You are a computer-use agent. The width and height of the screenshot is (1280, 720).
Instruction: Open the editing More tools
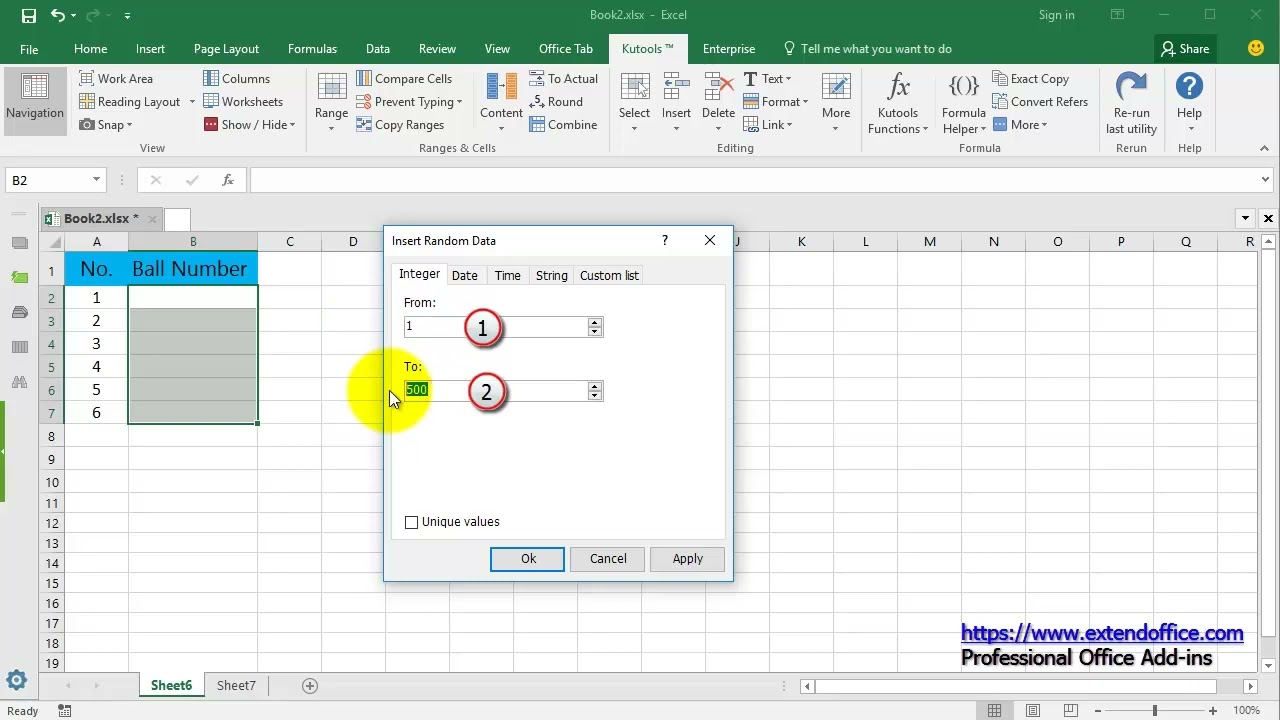coord(836,100)
